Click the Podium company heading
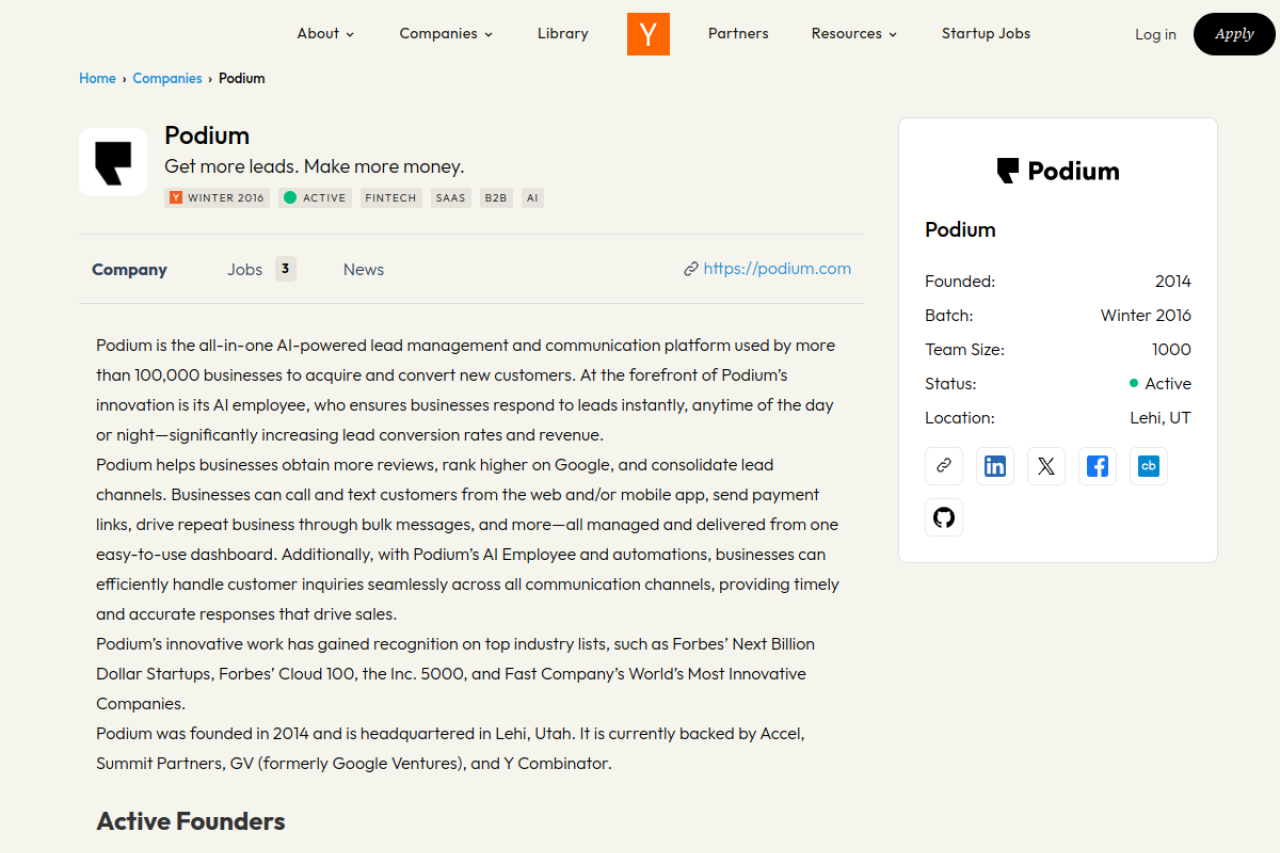 click(x=207, y=136)
